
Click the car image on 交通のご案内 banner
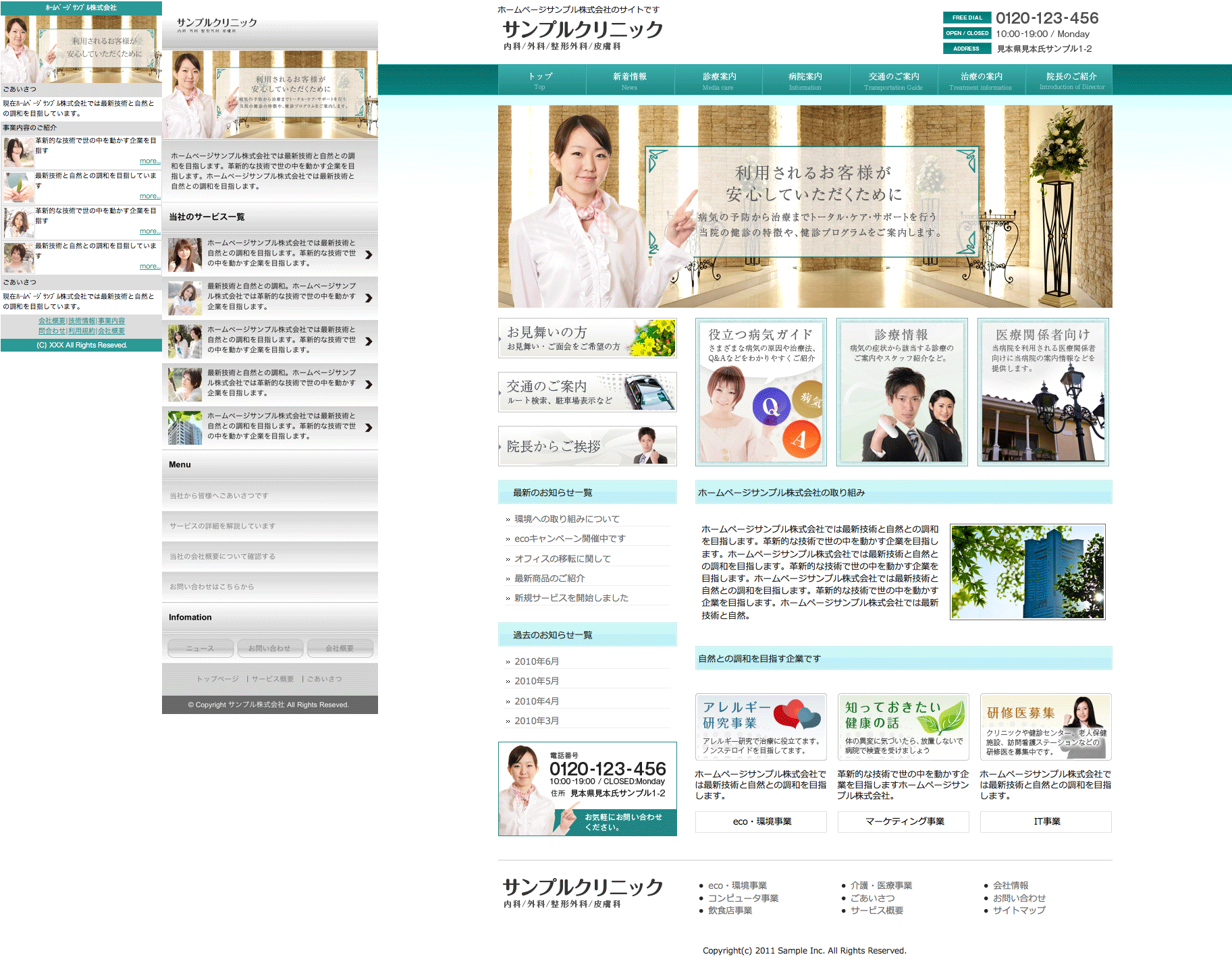[x=647, y=393]
